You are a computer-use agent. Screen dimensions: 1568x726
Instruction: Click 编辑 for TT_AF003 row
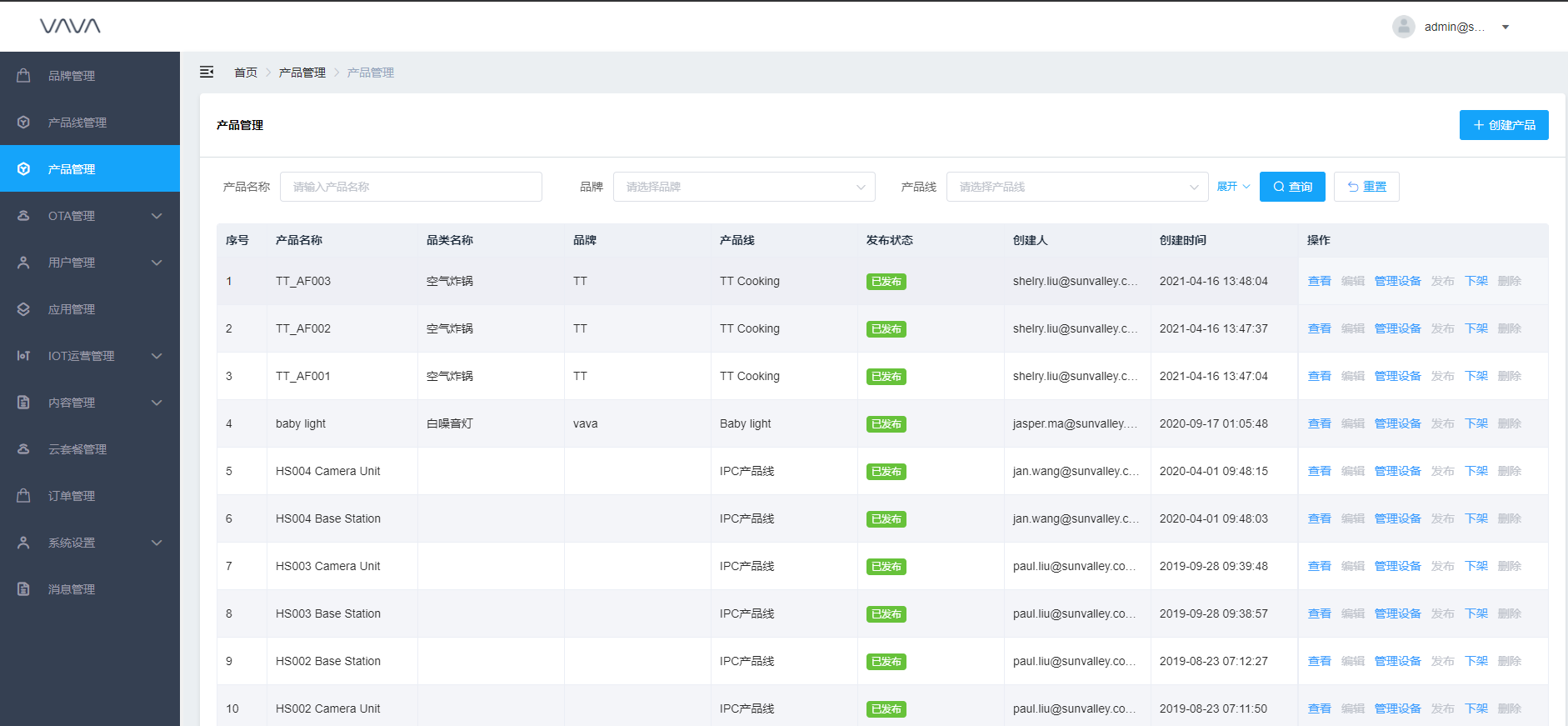(1353, 281)
